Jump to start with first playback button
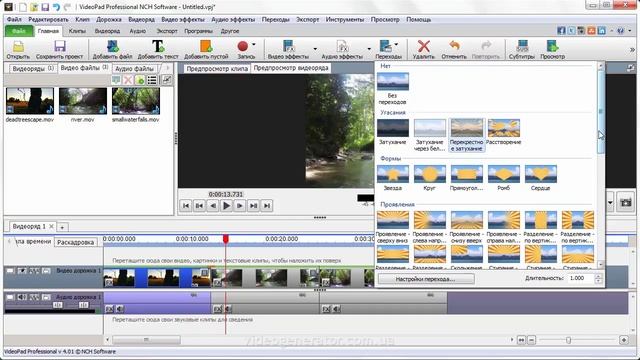The image size is (640, 360). [186, 206]
